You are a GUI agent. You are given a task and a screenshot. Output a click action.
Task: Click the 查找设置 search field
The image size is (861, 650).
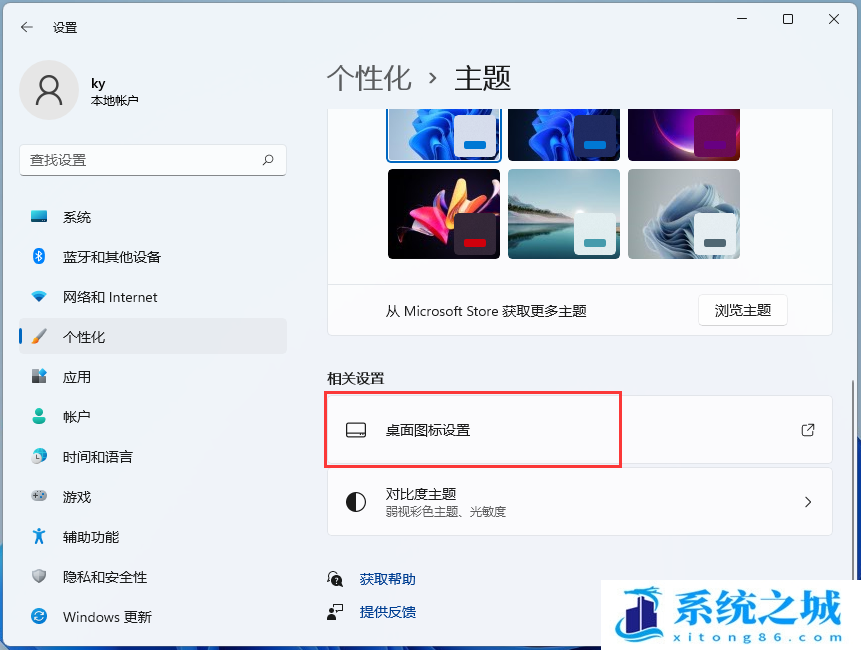[140, 160]
